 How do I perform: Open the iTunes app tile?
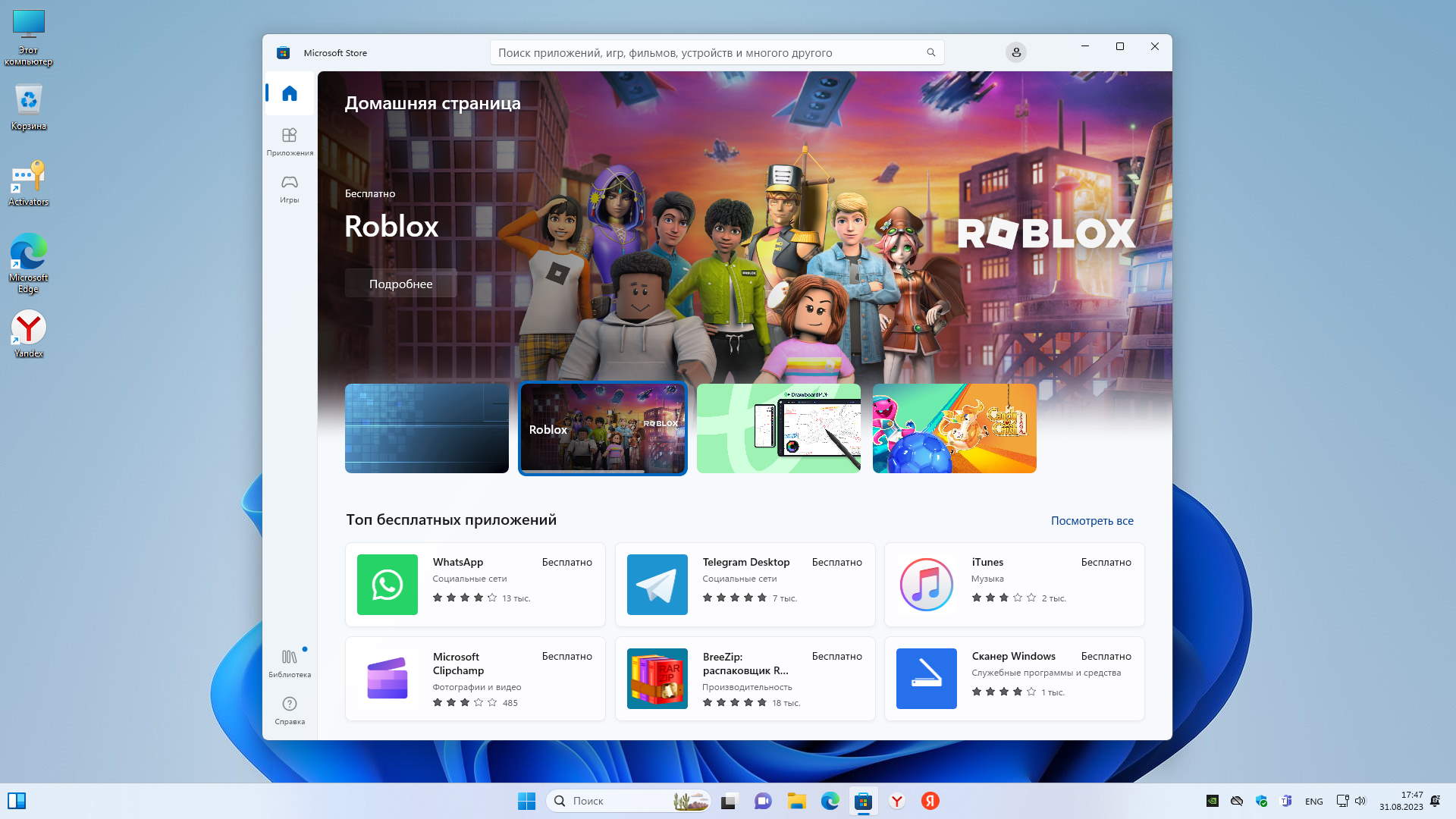coord(1014,584)
